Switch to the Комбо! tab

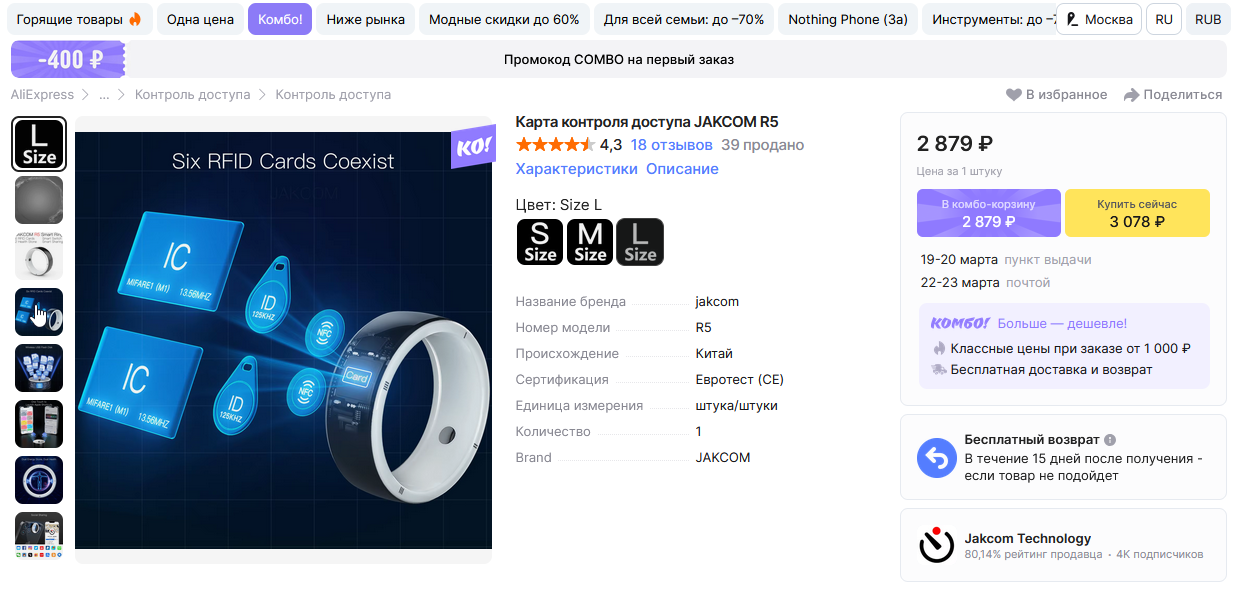(x=280, y=19)
